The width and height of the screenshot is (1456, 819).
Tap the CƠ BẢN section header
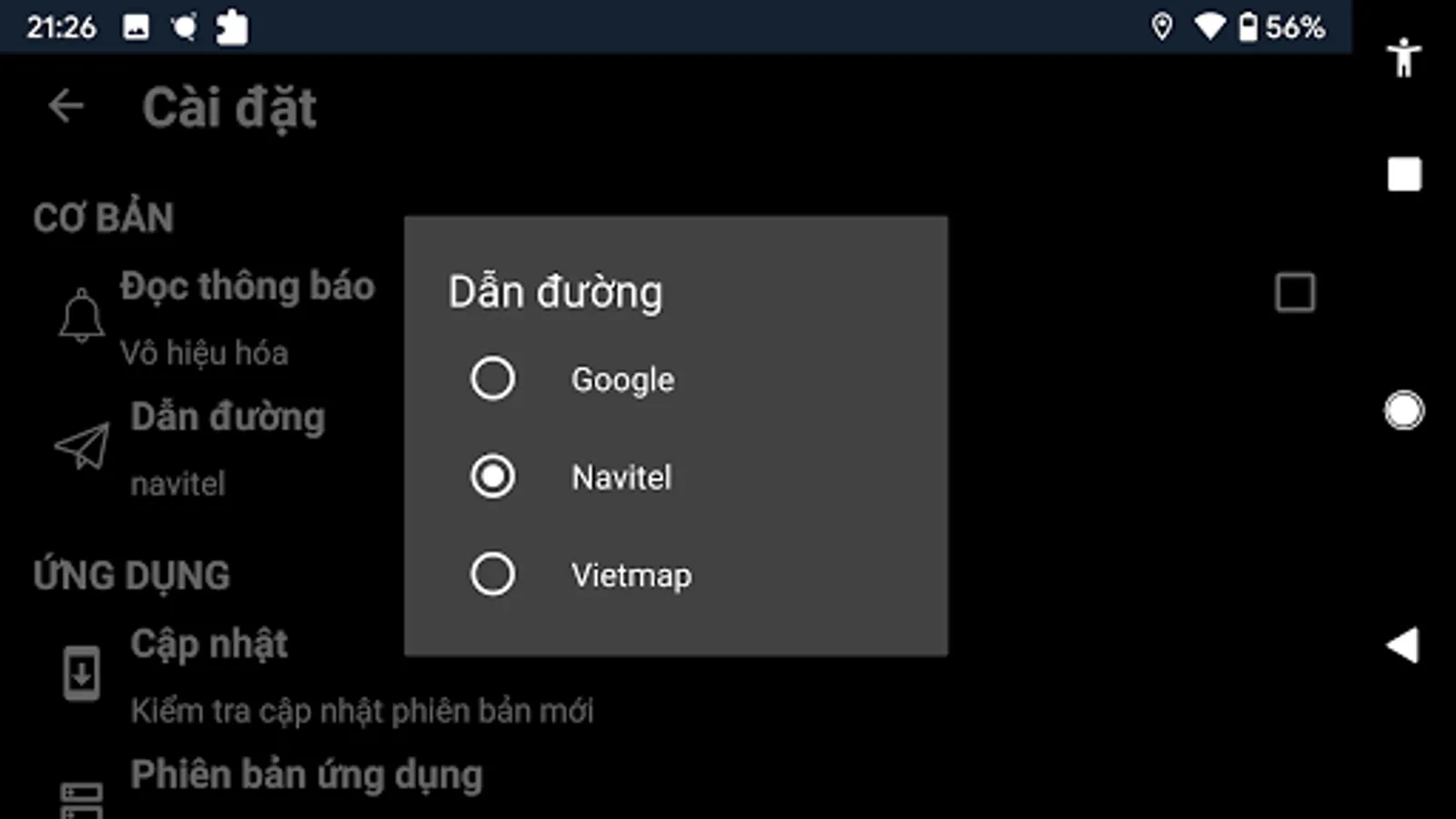pos(104,217)
